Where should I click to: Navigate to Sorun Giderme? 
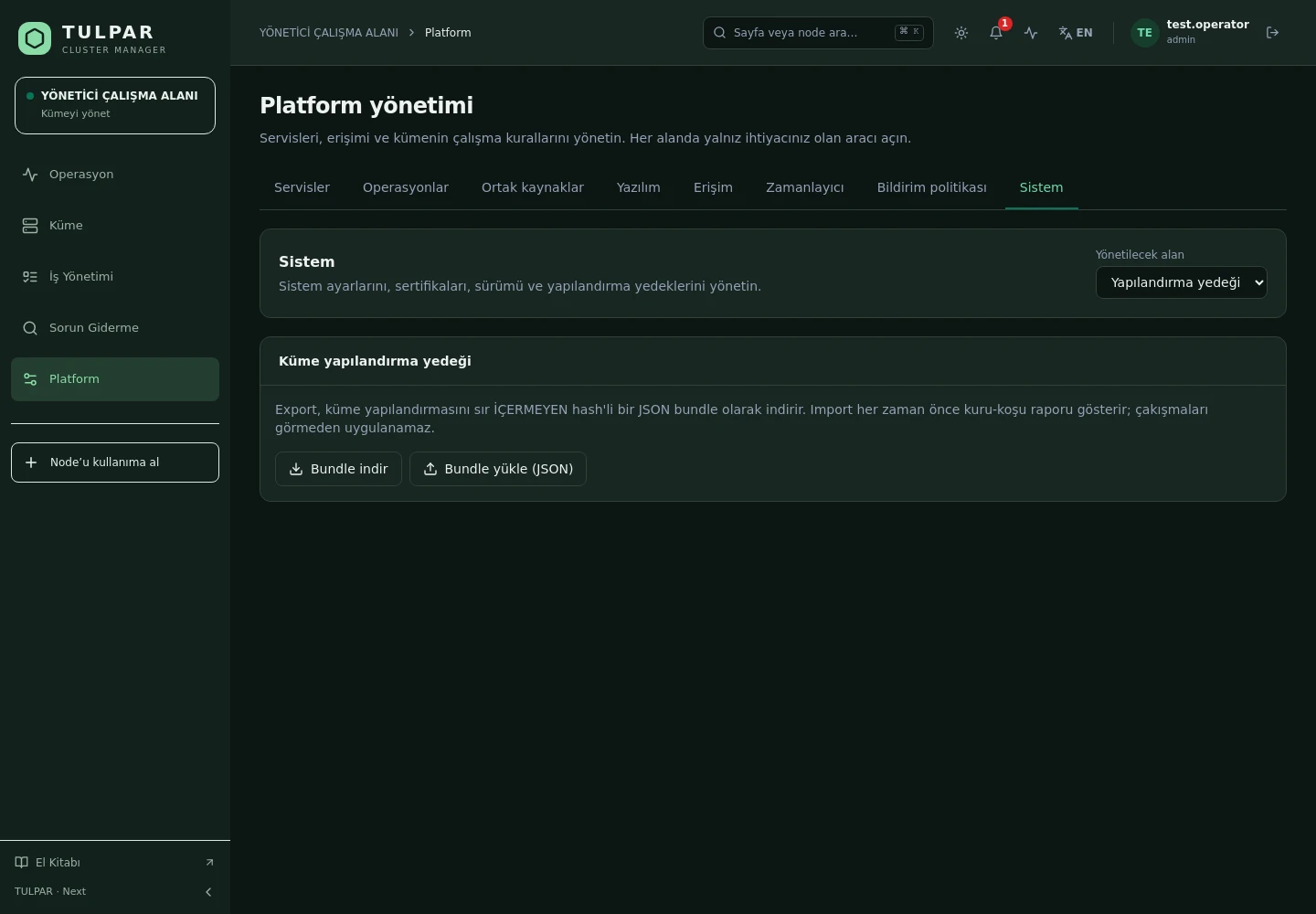115,328
